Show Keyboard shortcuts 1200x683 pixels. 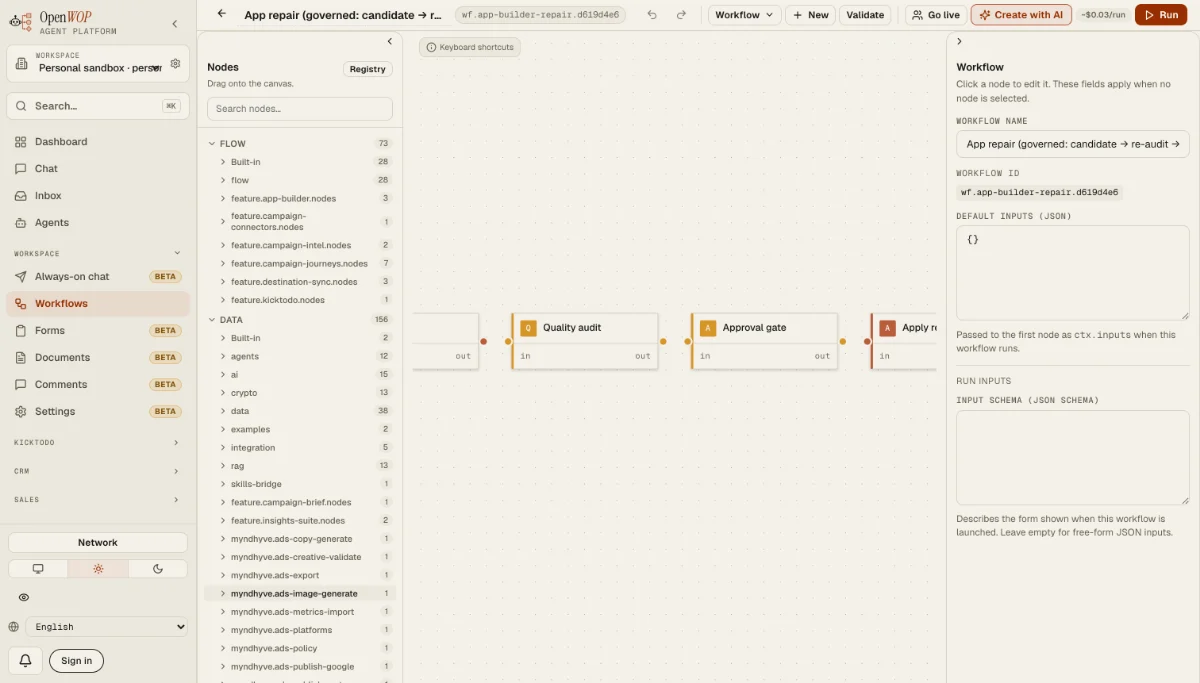click(x=469, y=47)
